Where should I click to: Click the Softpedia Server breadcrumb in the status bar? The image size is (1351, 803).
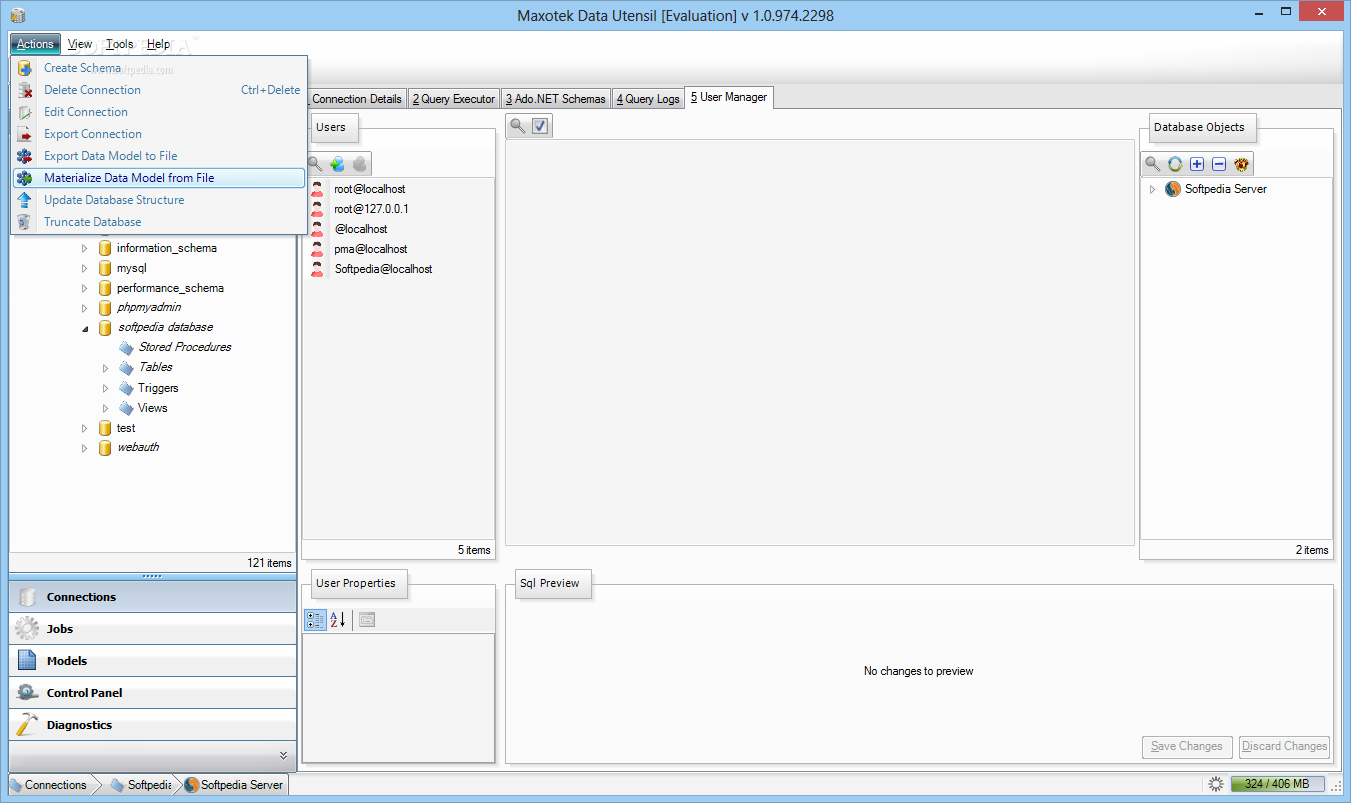coord(234,785)
